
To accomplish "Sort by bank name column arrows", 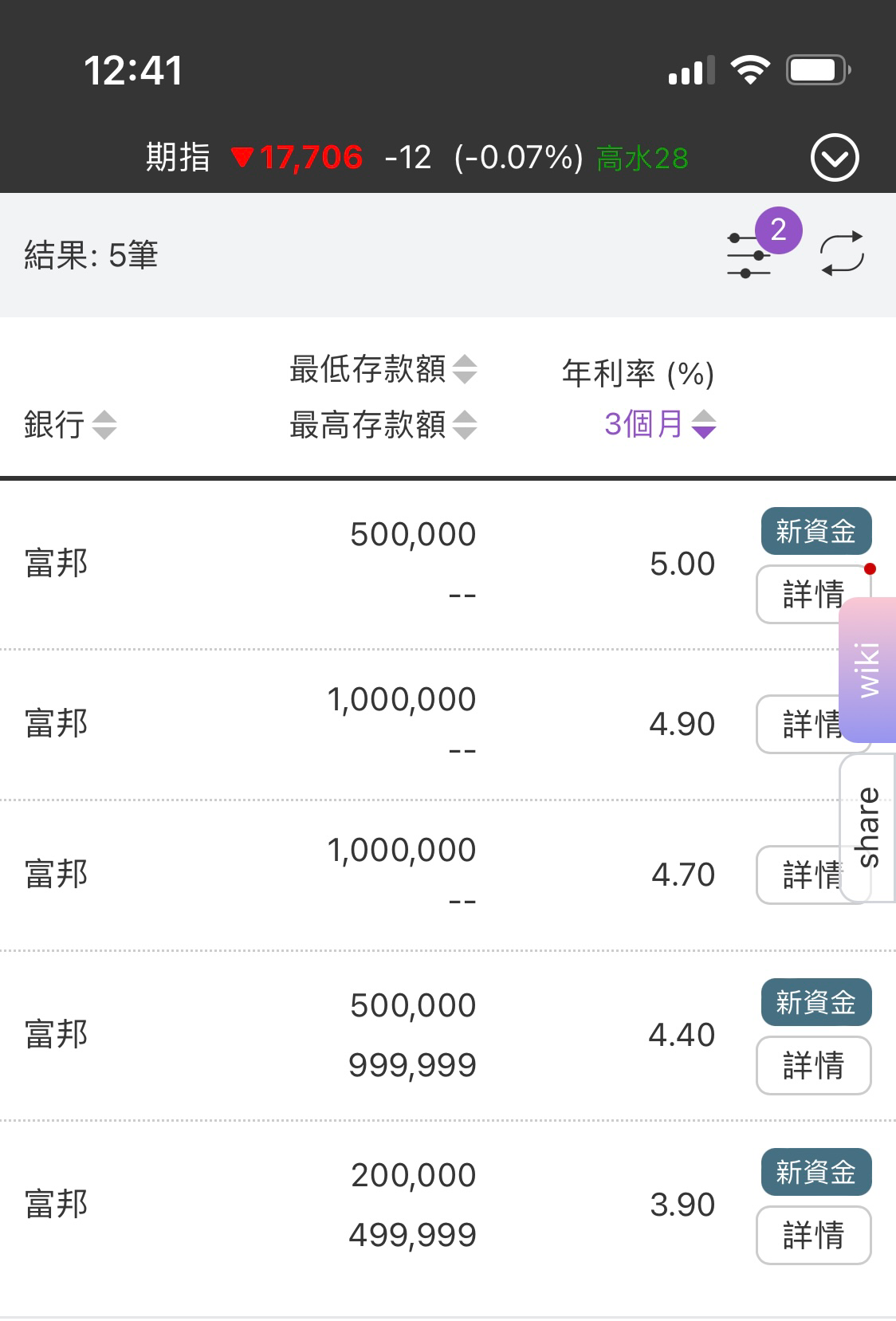I will coord(104,425).
